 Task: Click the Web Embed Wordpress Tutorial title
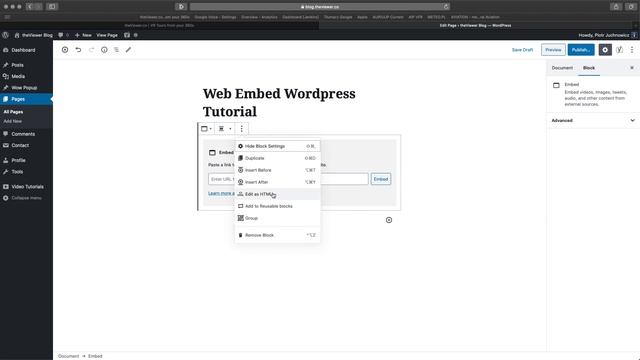[x=279, y=102]
